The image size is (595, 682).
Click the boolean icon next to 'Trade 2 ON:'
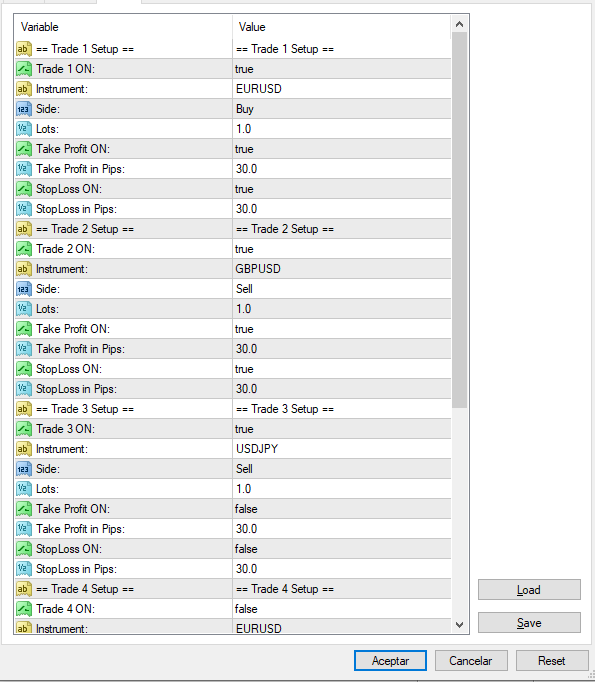tap(24, 249)
